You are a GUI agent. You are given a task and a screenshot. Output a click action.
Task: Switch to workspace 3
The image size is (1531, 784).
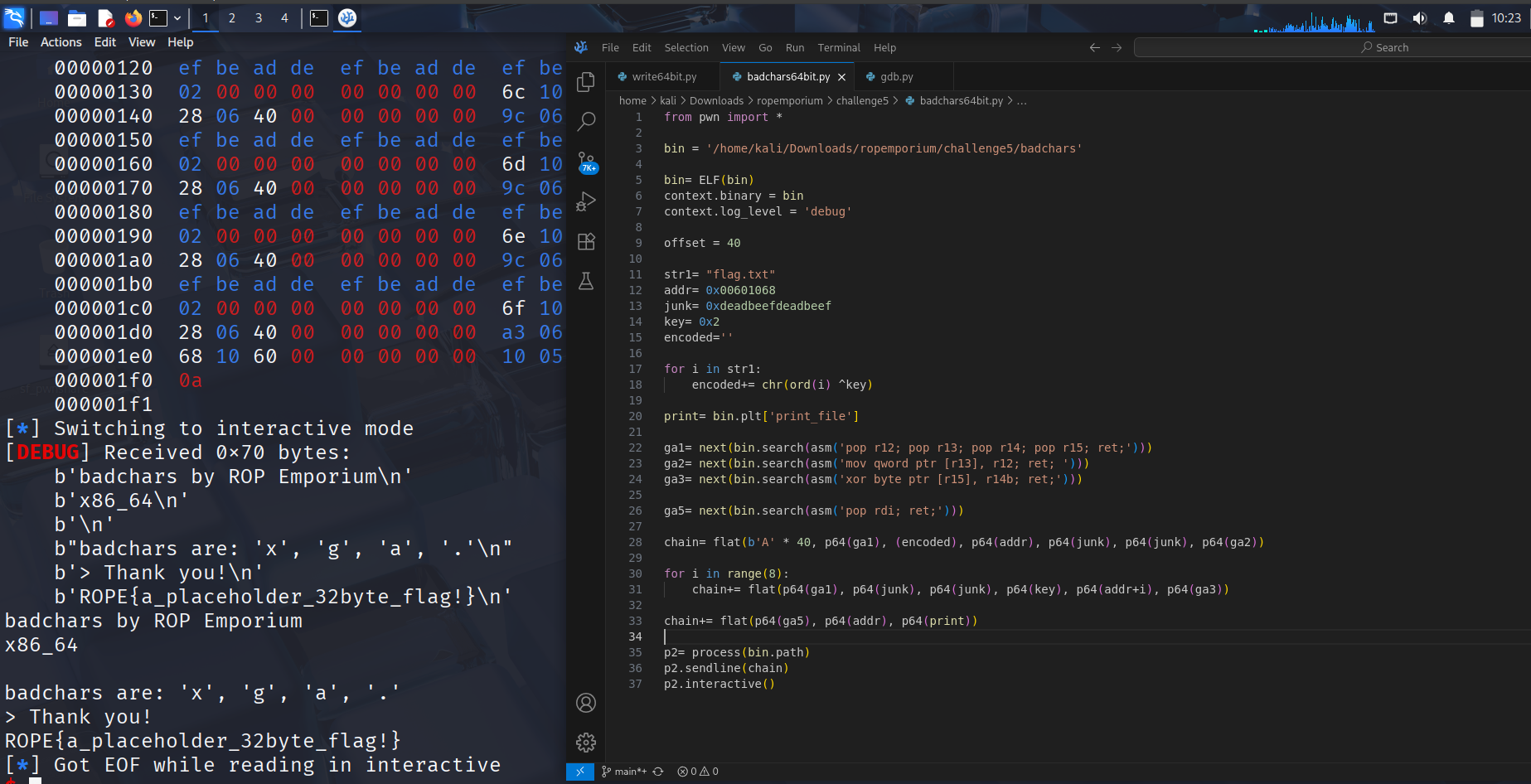259,17
